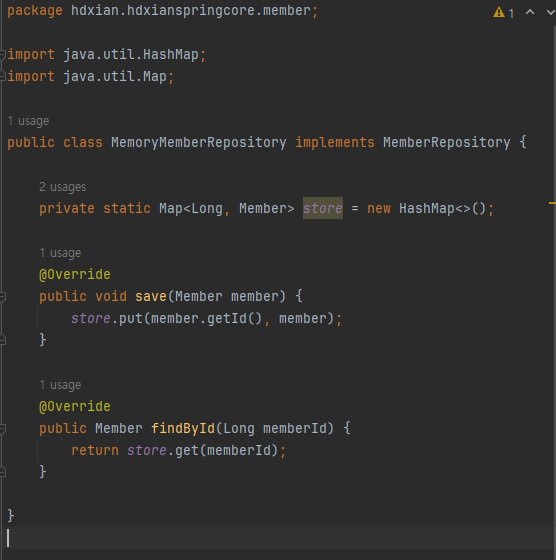Click the '1 usage' hint above findById method
This screenshot has width=556, height=560.
[x=60, y=385]
